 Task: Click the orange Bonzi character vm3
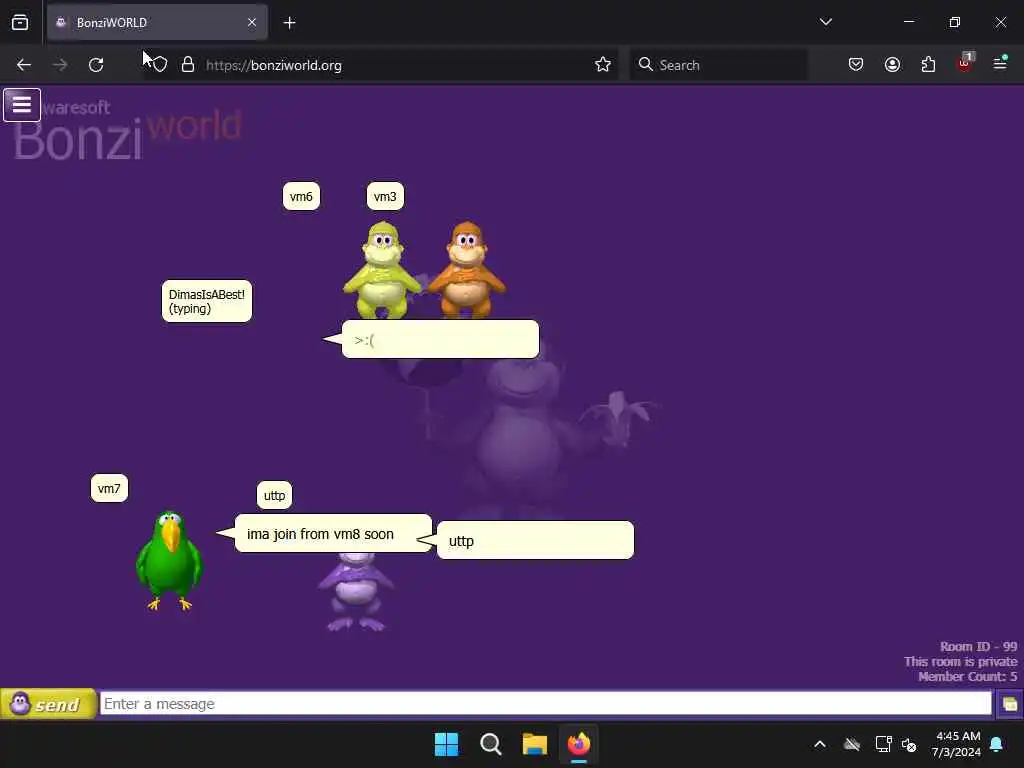point(466,270)
